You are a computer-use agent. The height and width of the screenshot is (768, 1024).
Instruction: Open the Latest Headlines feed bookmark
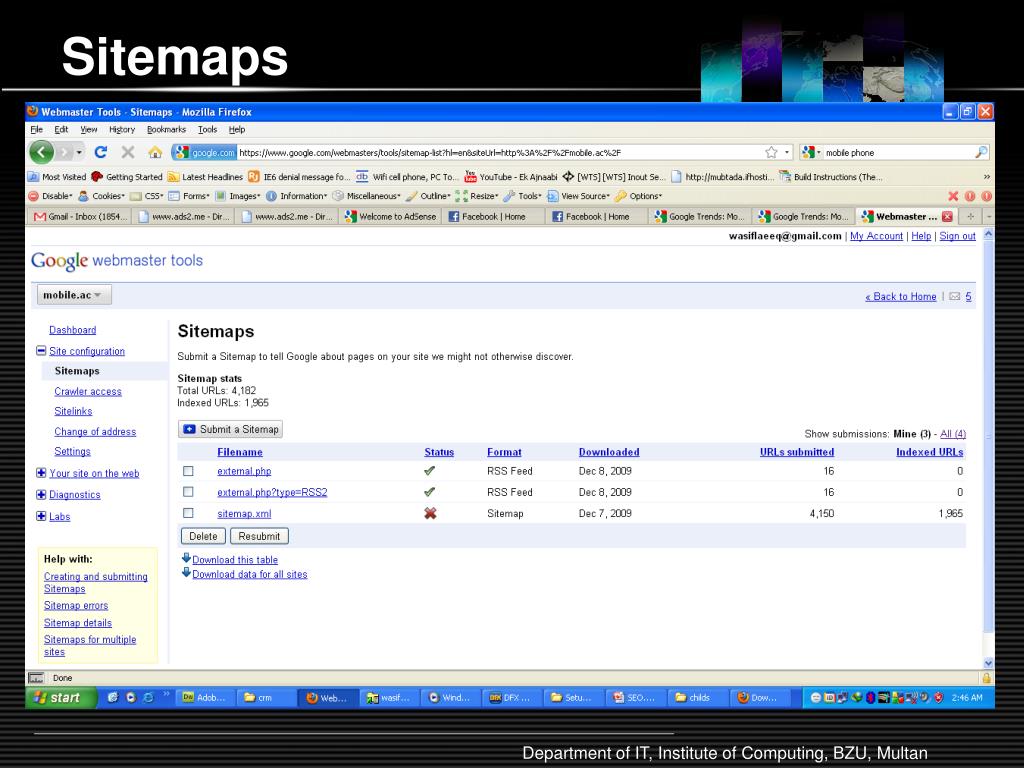[x=205, y=176]
